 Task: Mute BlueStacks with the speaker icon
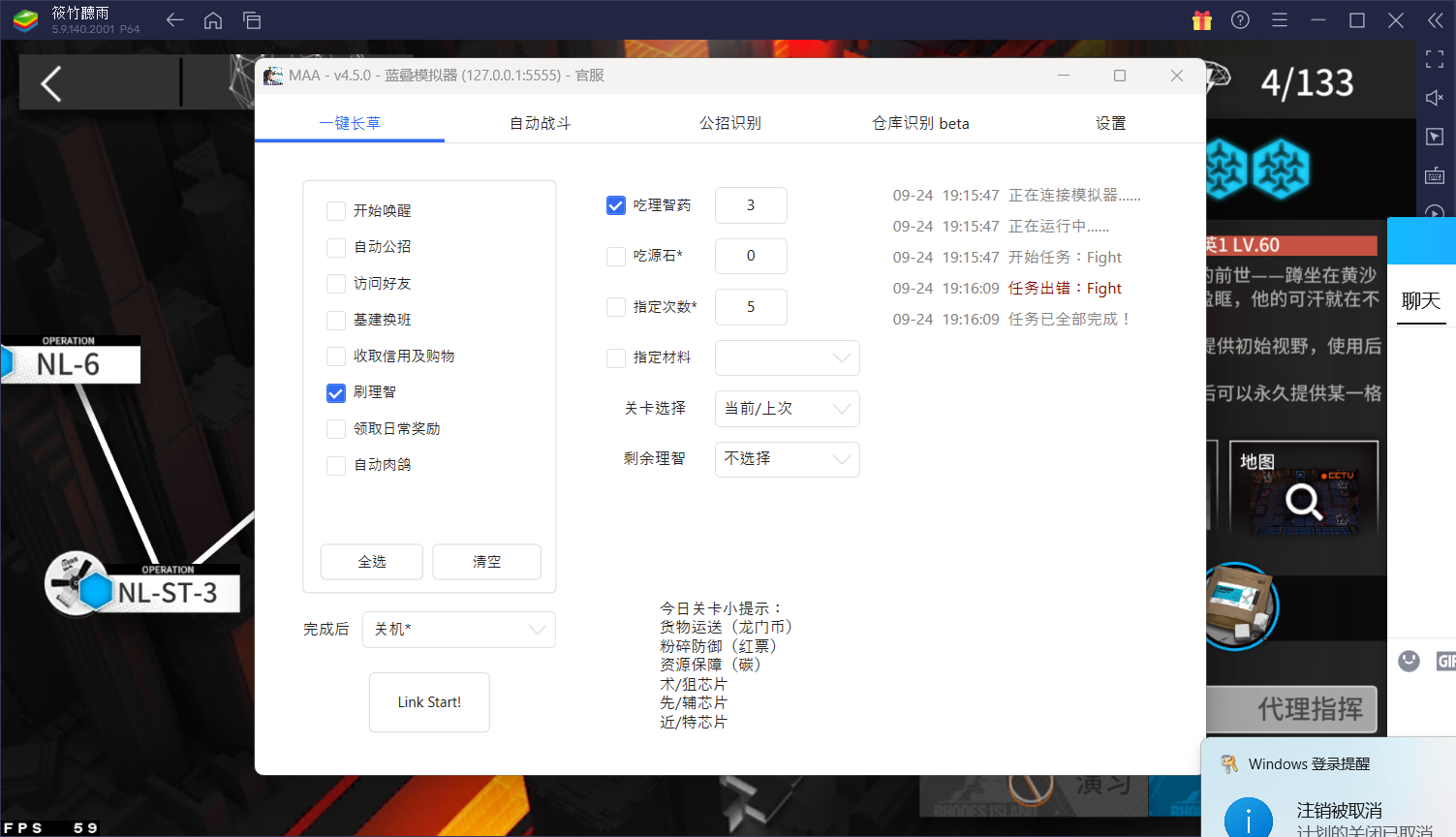(1435, 97)
